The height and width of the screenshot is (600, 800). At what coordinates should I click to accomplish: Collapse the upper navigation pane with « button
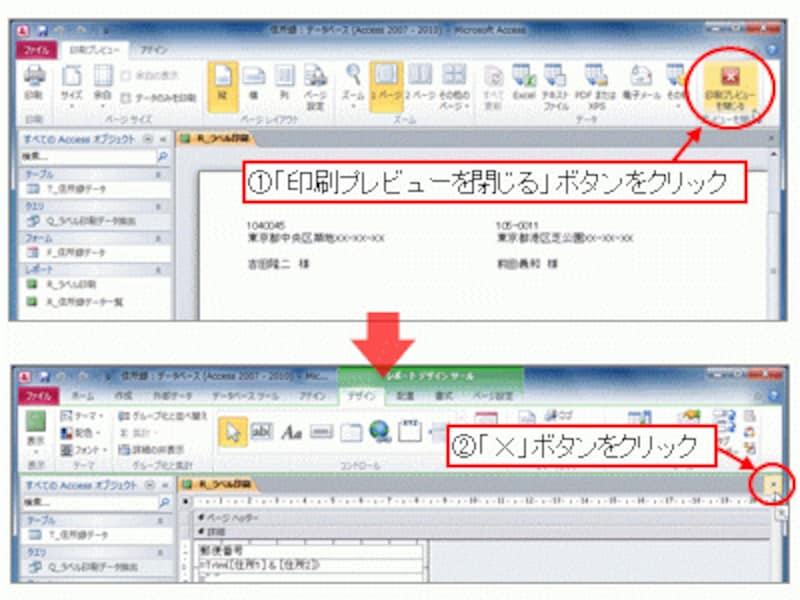163,139
